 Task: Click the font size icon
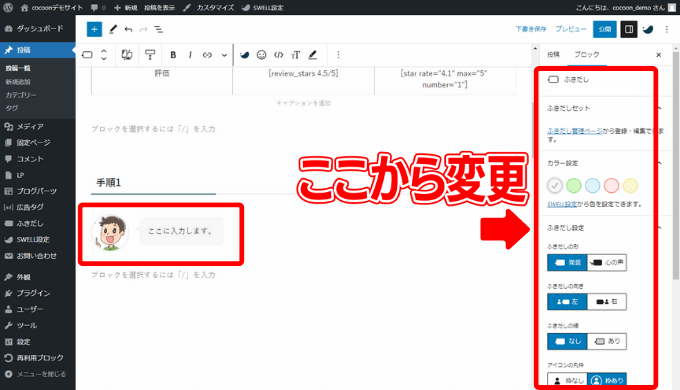pos(295,55)
